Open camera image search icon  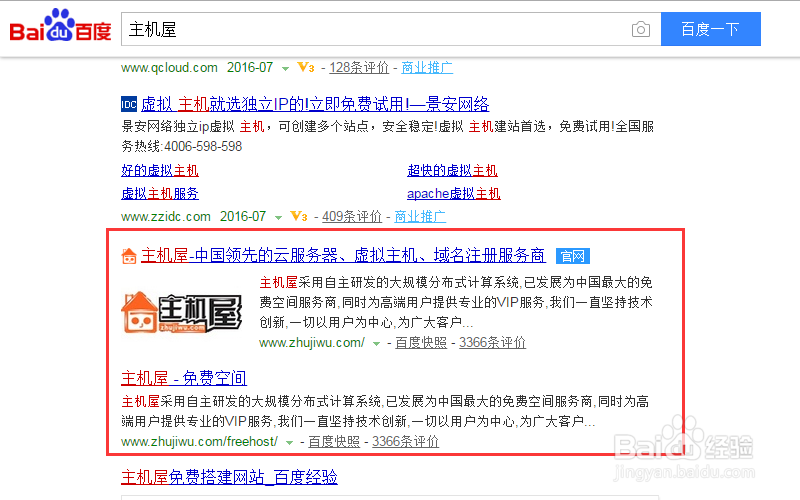pos(640,29)
